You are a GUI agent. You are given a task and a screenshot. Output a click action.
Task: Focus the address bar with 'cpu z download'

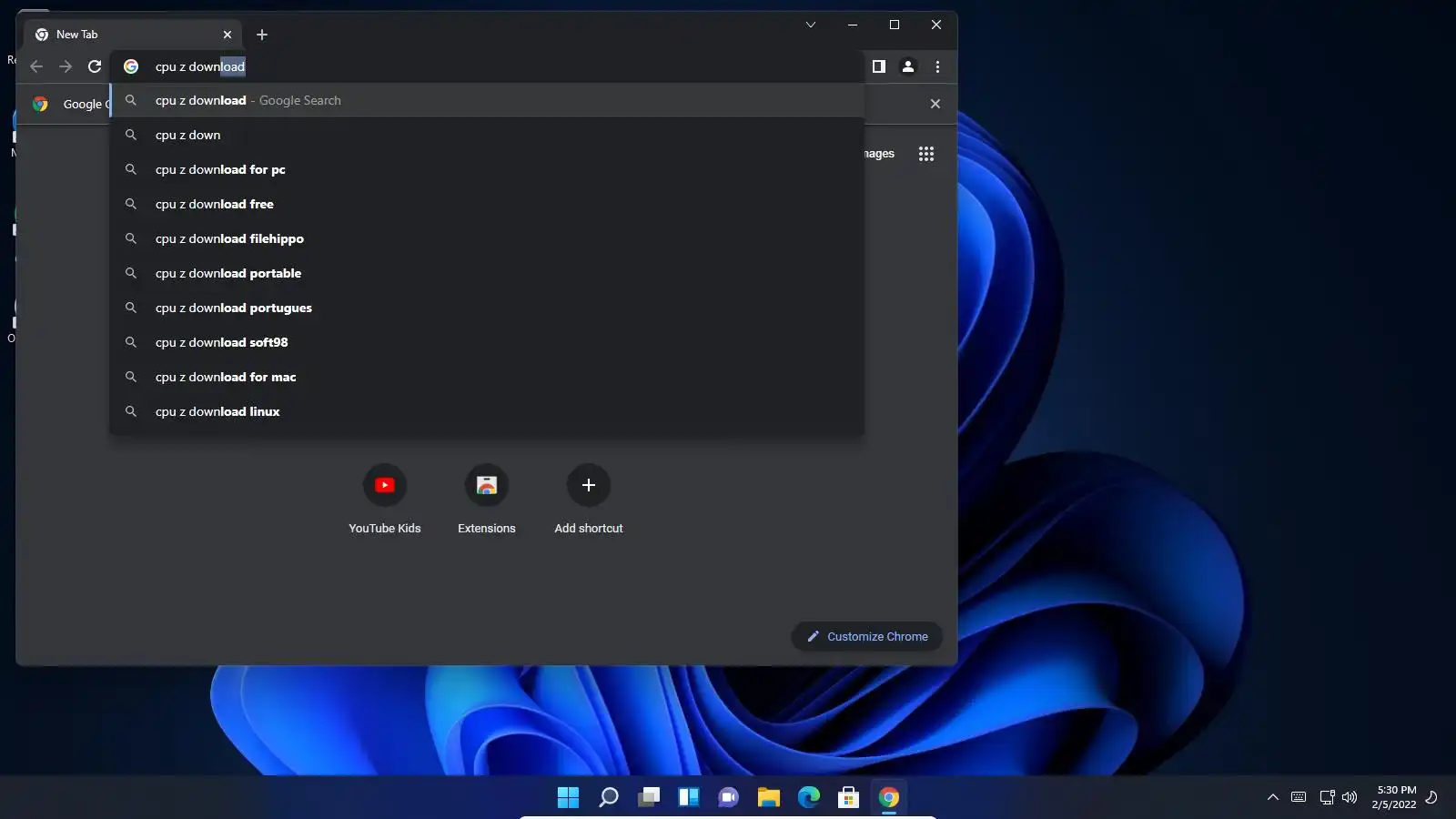coord(487,66)
